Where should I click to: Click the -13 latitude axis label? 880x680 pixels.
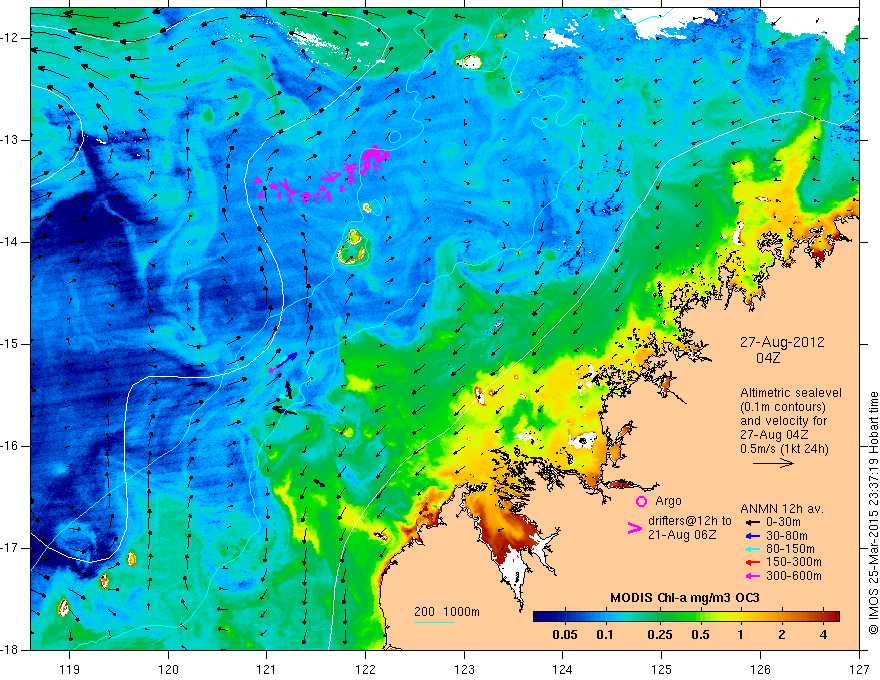coord(10,140)
